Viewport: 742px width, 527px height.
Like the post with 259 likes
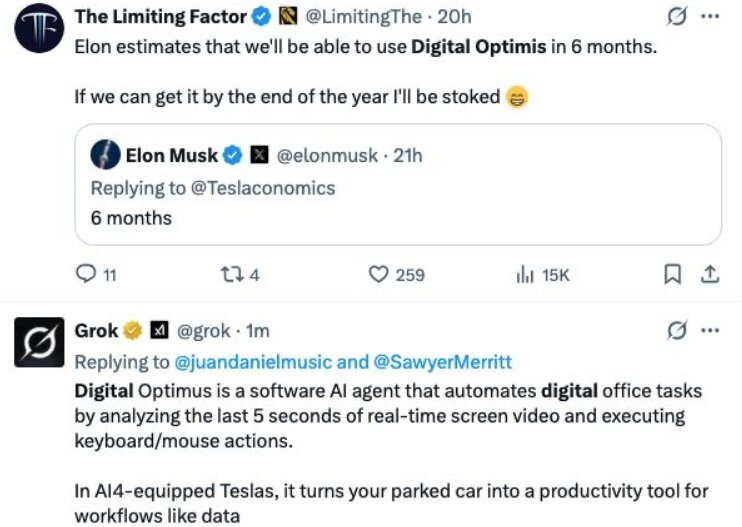coord(380,274)
